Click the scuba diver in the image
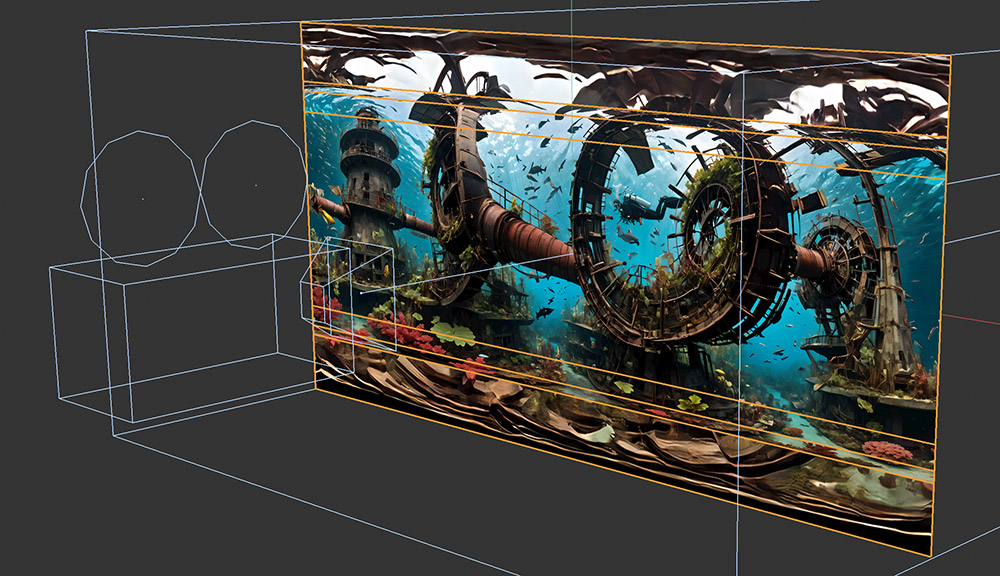 (x=640, y=209)
